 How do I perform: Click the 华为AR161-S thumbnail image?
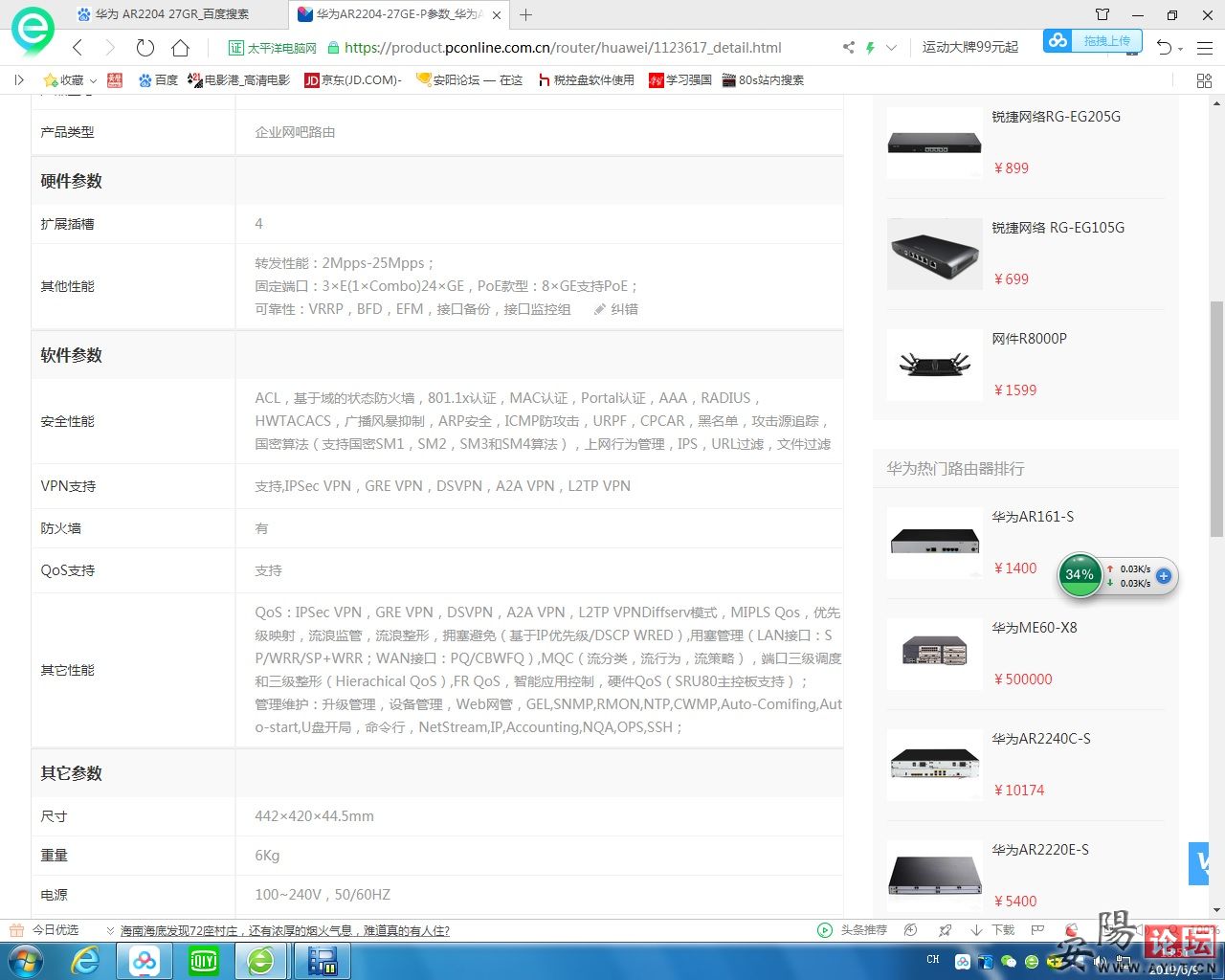point(935,543)
